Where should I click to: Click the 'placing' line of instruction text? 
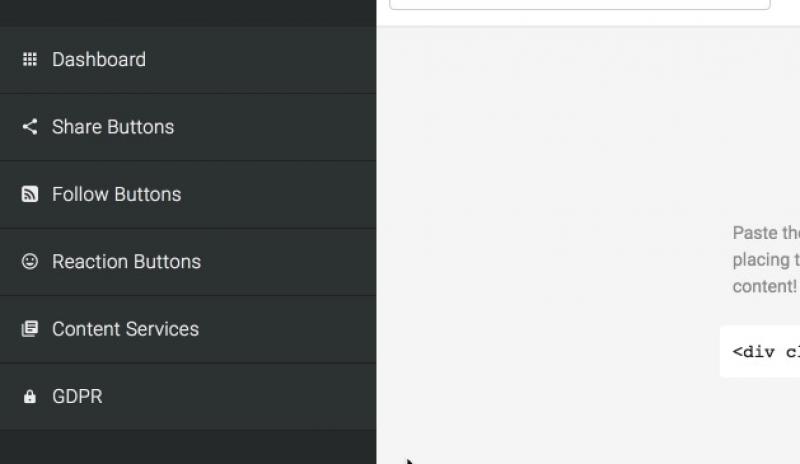766,260
